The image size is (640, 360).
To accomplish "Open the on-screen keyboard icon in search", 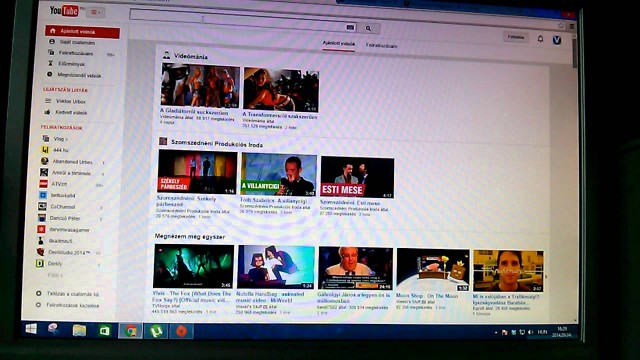I will coord(350,27).
